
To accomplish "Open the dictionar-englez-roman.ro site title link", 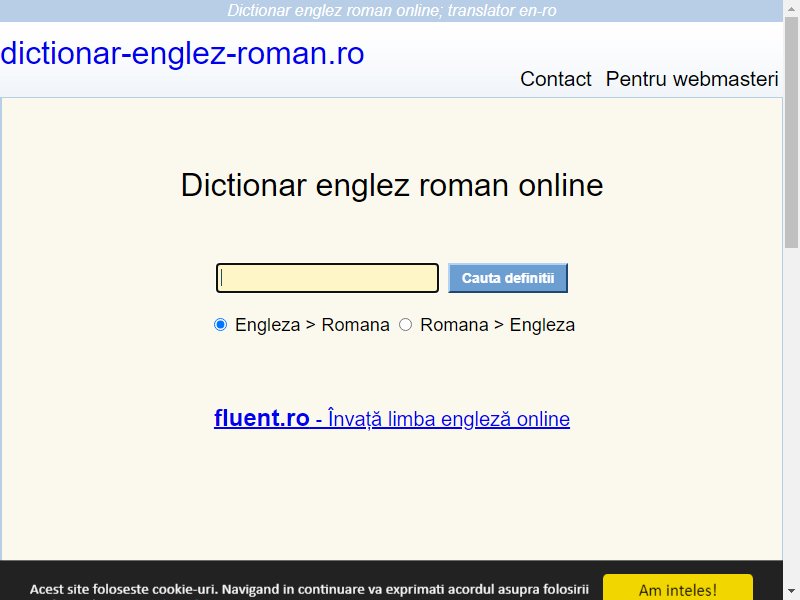I will pyautogui.click(x=182, y=54).
